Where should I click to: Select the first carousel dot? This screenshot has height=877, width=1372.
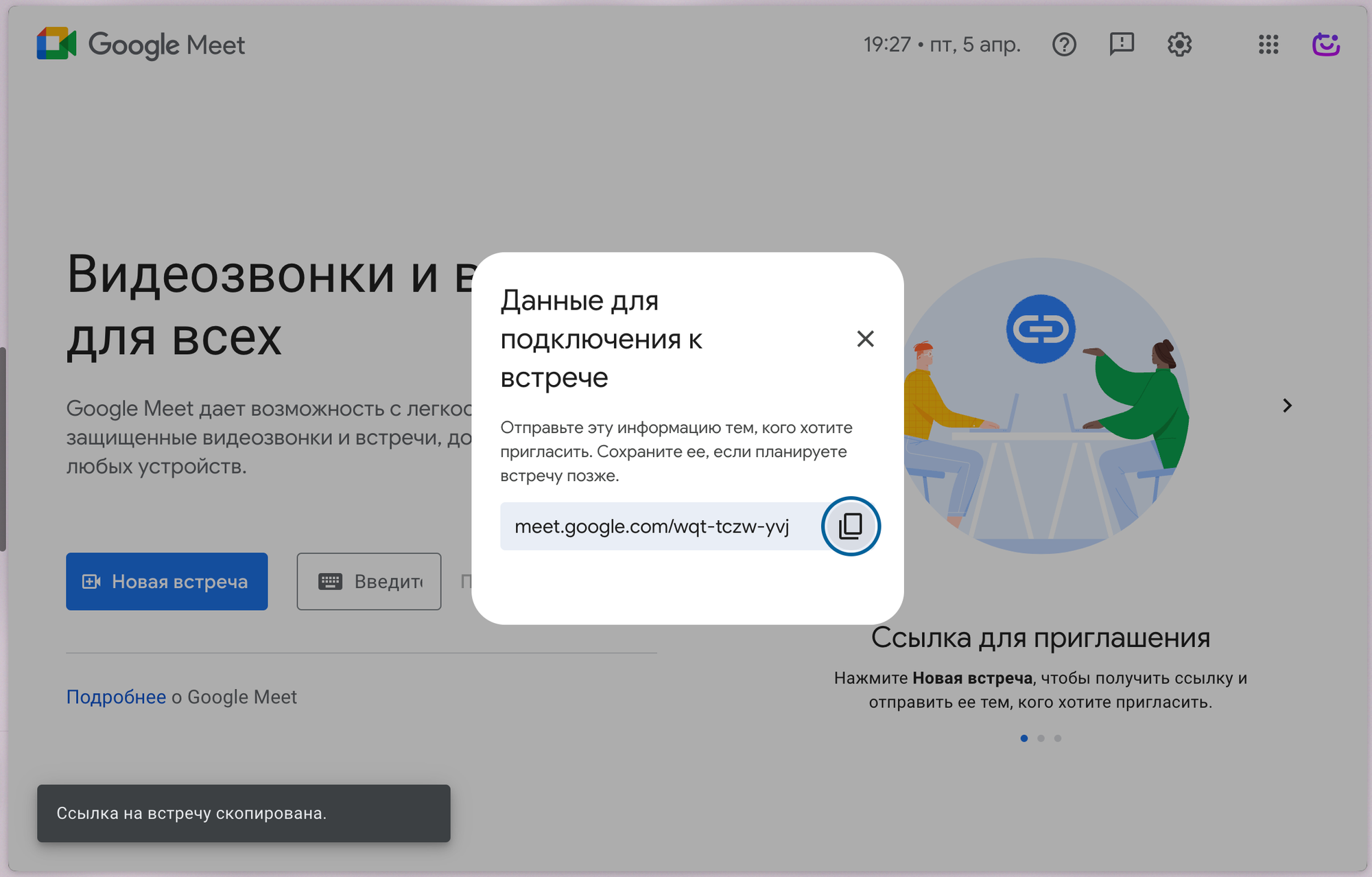[x=1024, y=738]
